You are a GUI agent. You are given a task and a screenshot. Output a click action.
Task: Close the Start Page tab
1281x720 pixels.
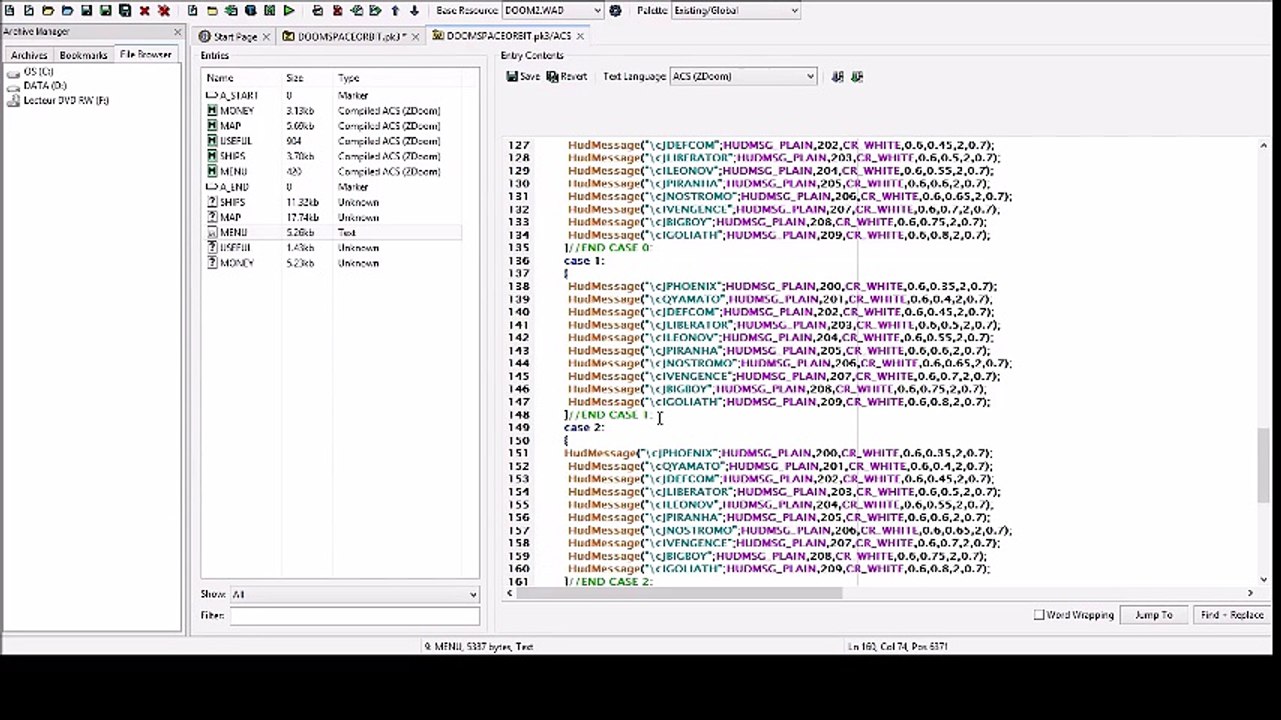[266, 36]
